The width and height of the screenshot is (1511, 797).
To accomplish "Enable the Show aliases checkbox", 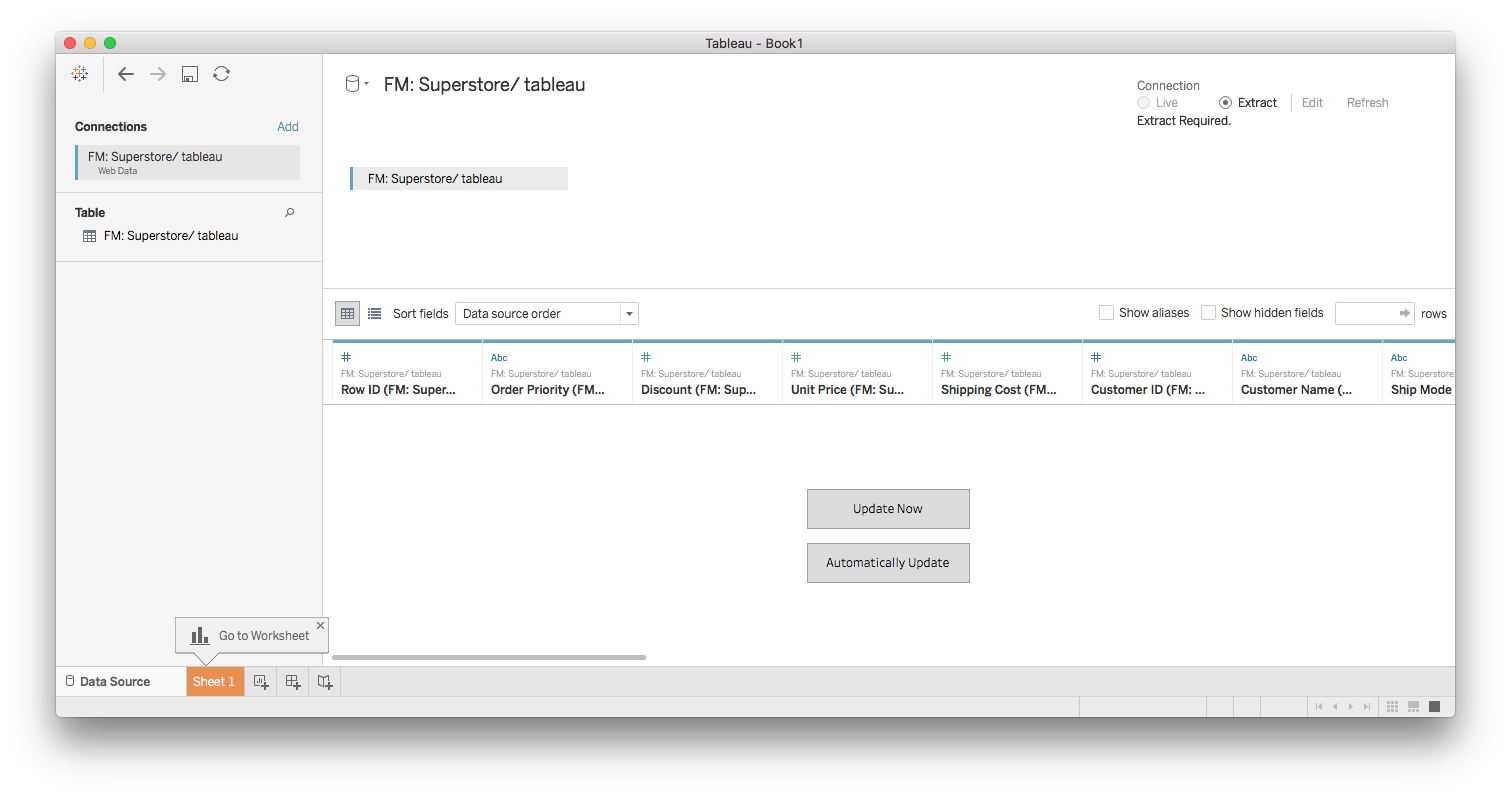I will [x=1106, y=313].
